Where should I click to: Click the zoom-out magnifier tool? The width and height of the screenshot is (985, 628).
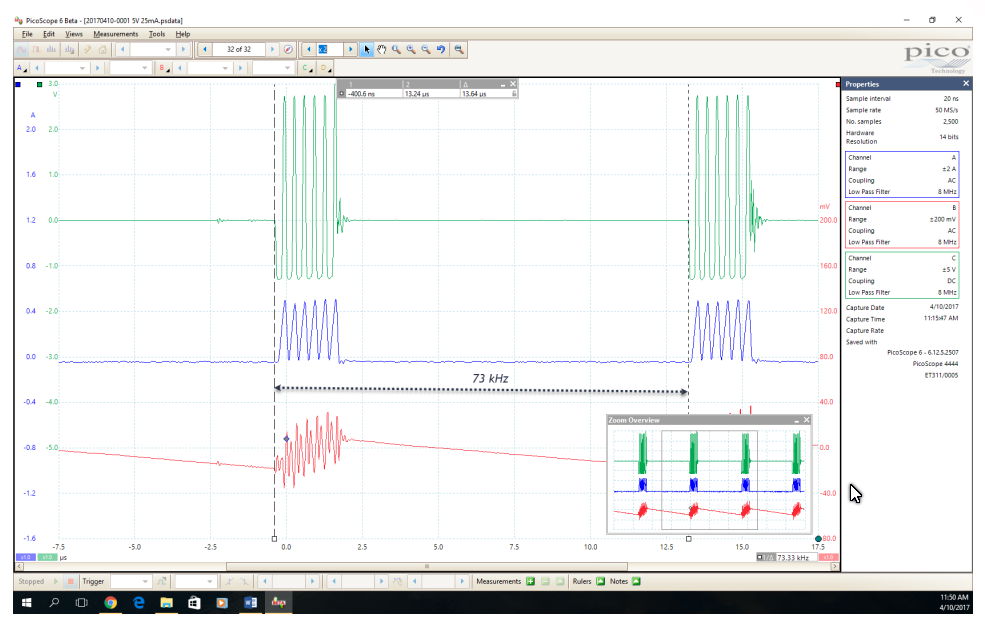pos(426,49)
